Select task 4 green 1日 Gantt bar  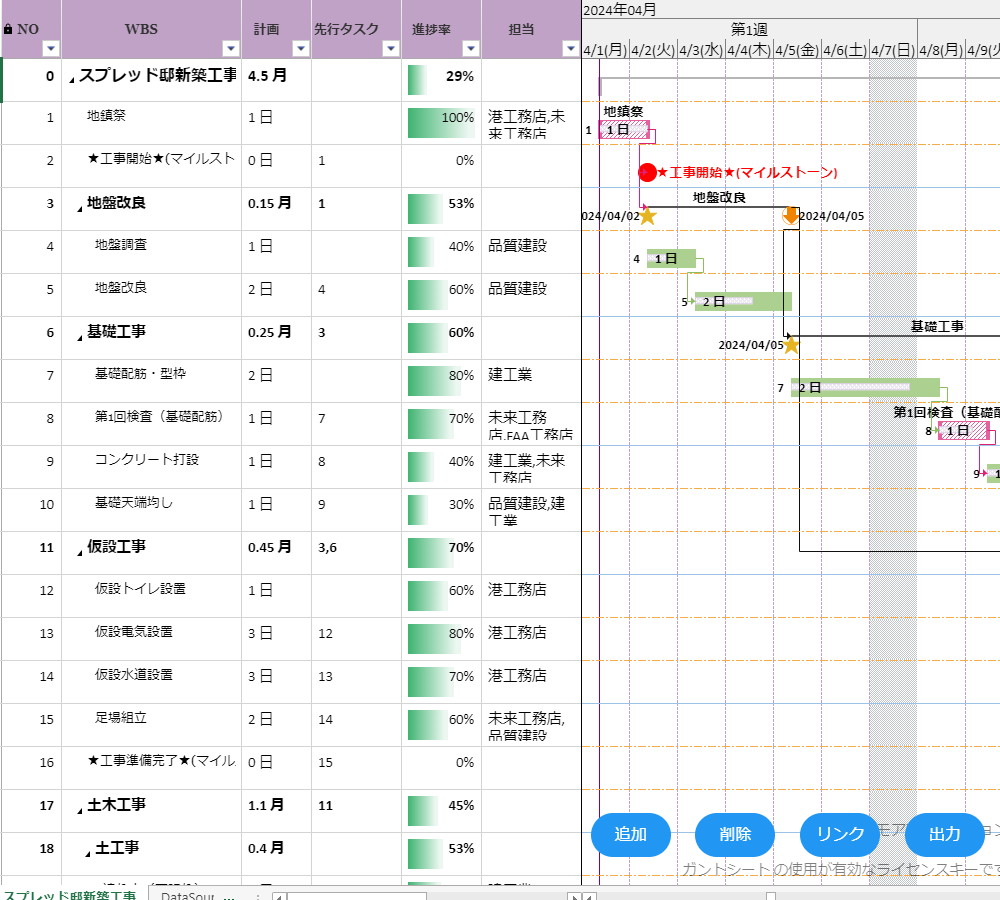click(x=671, y=258)
